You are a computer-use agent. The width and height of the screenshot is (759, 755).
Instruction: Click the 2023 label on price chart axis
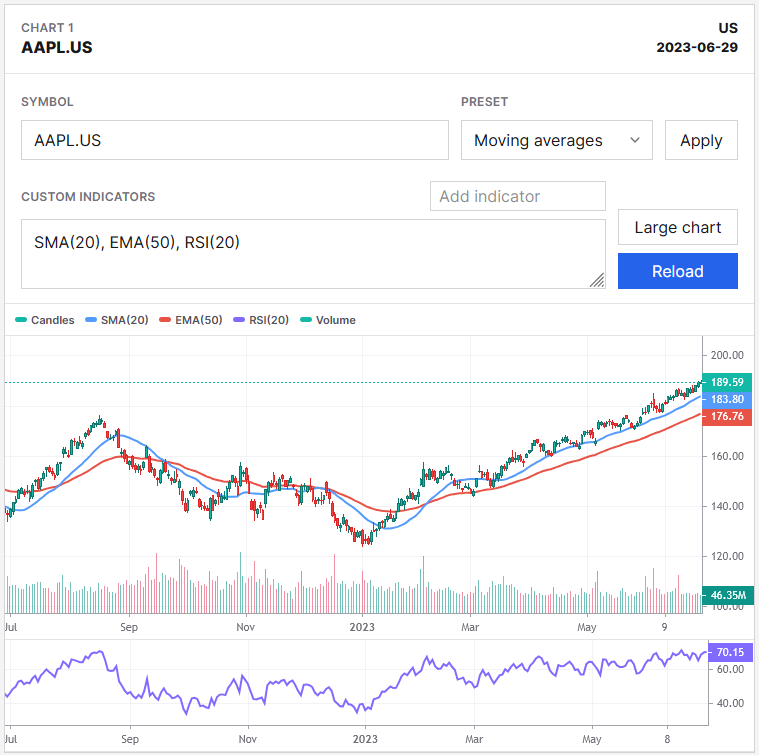362,627
